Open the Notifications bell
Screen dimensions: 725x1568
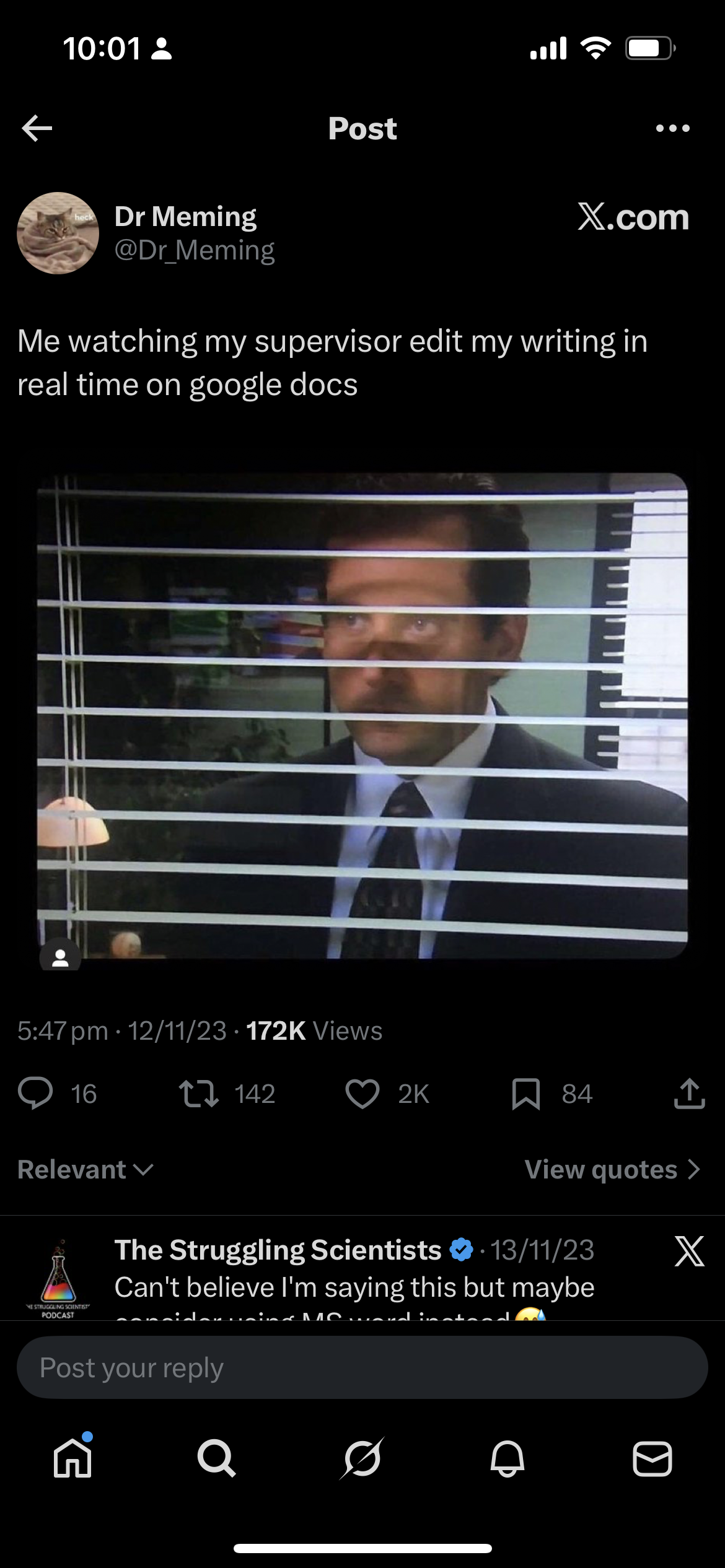coord(507,1458)
